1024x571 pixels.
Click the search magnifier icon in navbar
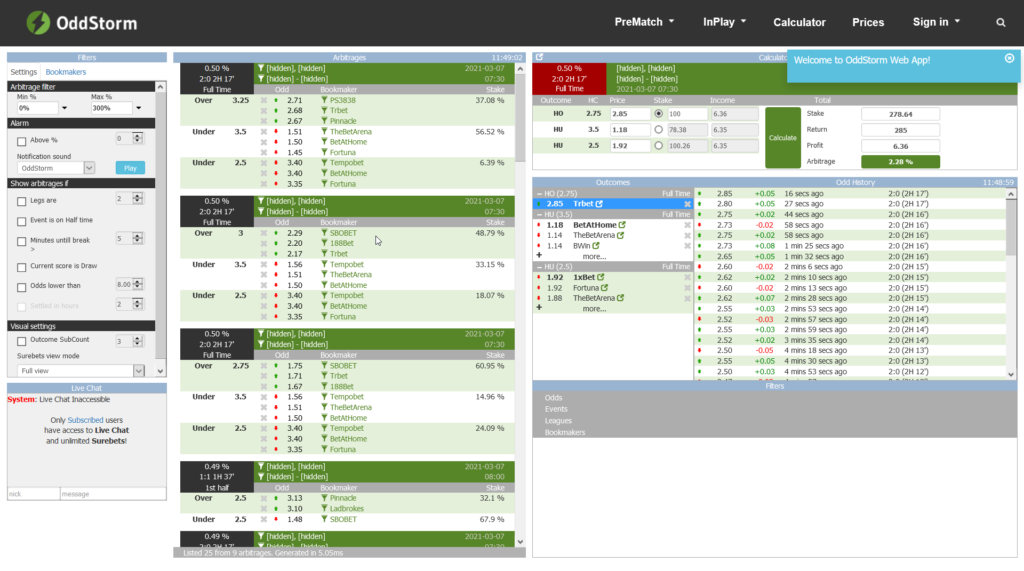click(x=1001, y=22)
